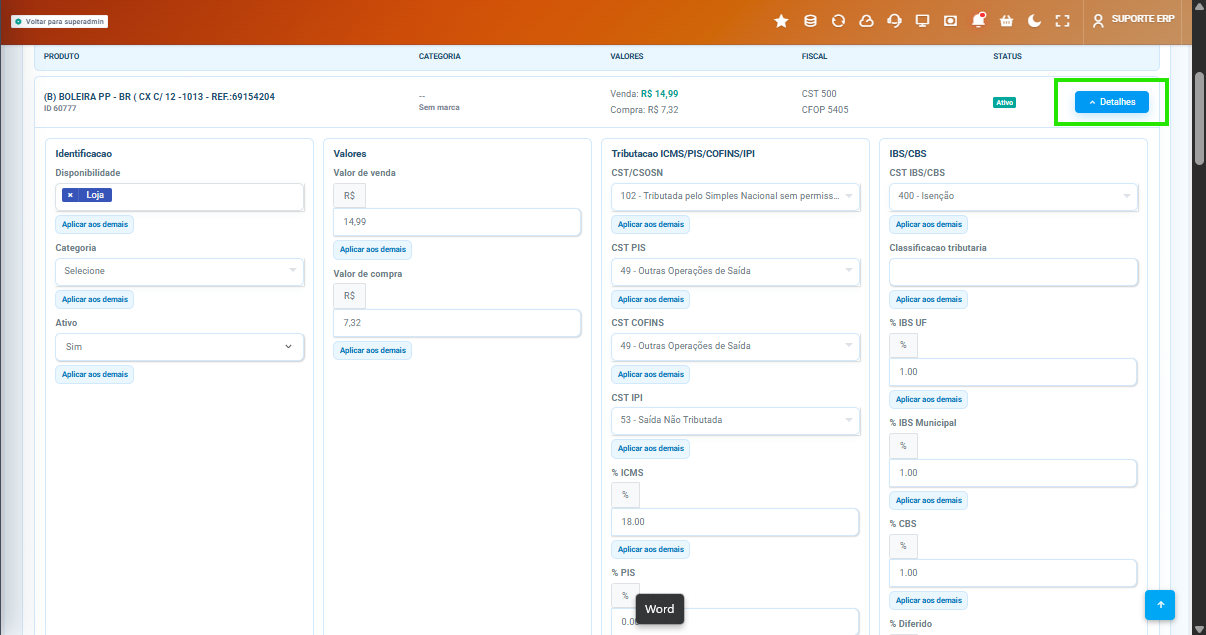Image resolution: width=1206 pixels, height=635 pixels.
Task: Expand the CST PIS dropdown
Action: [x=736, y=271]
